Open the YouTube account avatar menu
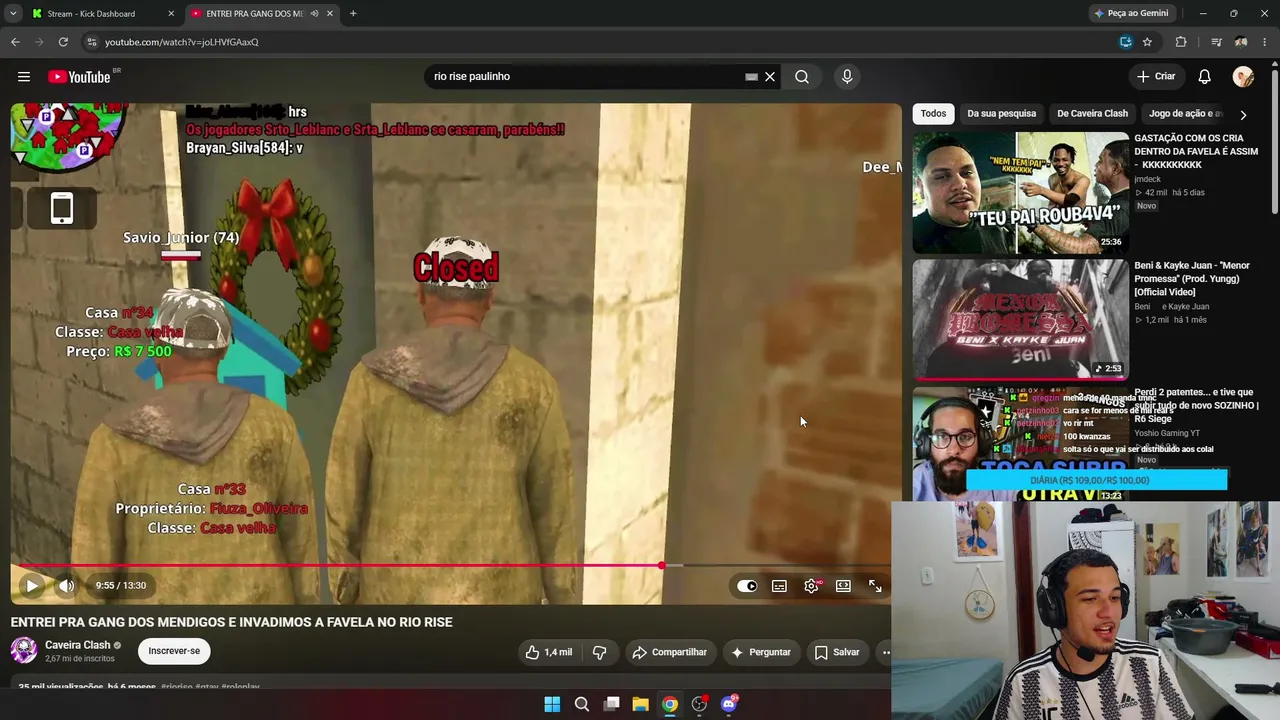Screen dimensions: 1280x720 coord(1243,77)
